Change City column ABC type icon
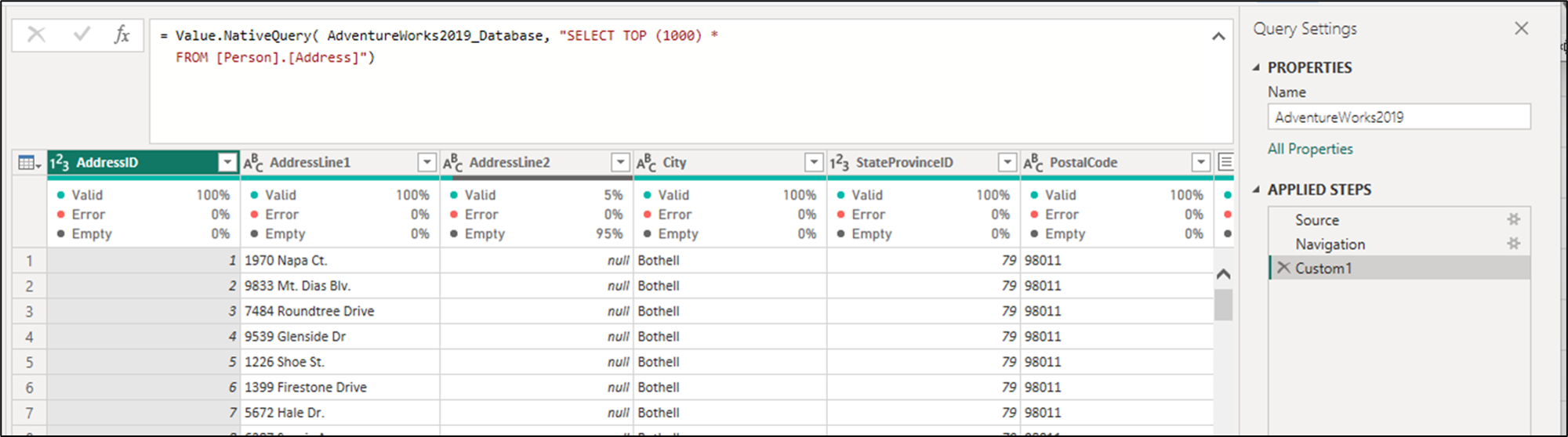Viewport: 1568px width, 437px height. tap(646, 163)
